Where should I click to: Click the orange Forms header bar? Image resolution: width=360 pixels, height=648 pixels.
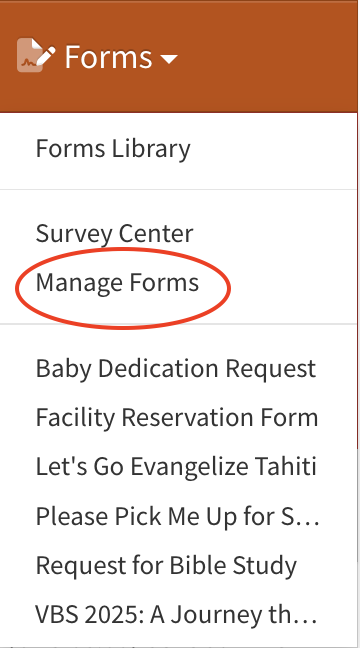coord(179,57)
